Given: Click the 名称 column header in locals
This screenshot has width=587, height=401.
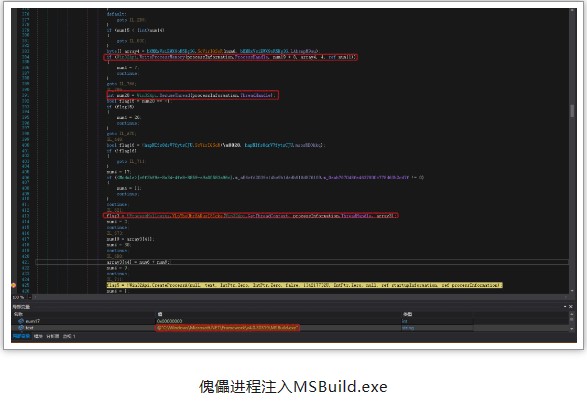Looking at the screenshot, I should (x=18, y=314).
